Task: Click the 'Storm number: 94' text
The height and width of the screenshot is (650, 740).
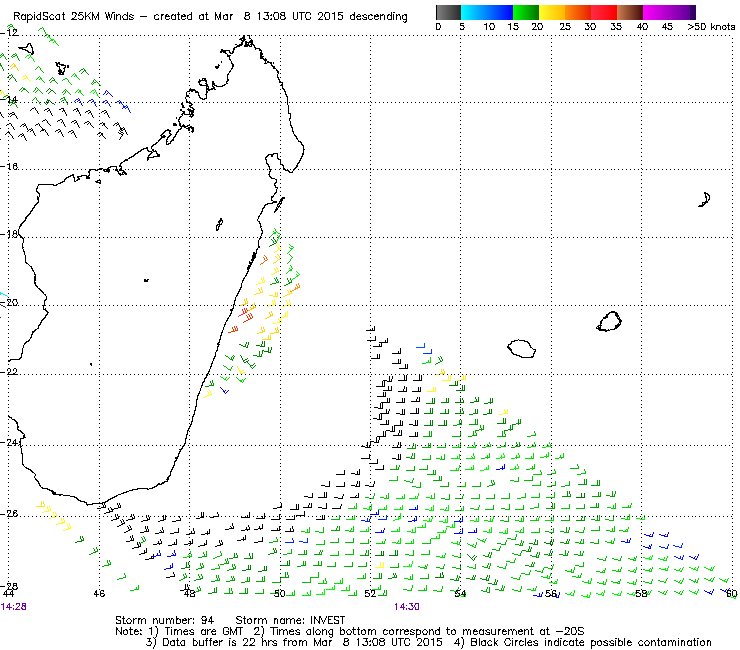Action: [164, 620]
